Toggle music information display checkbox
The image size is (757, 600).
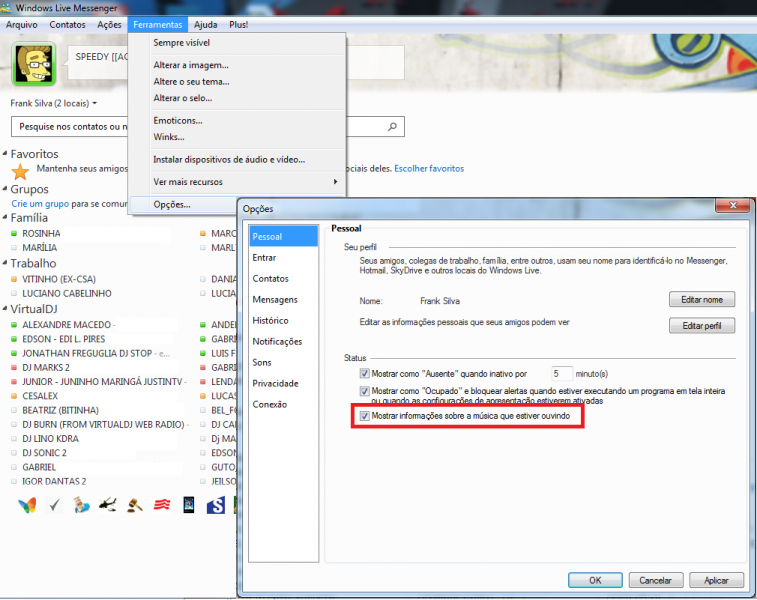tap(364, 416)
